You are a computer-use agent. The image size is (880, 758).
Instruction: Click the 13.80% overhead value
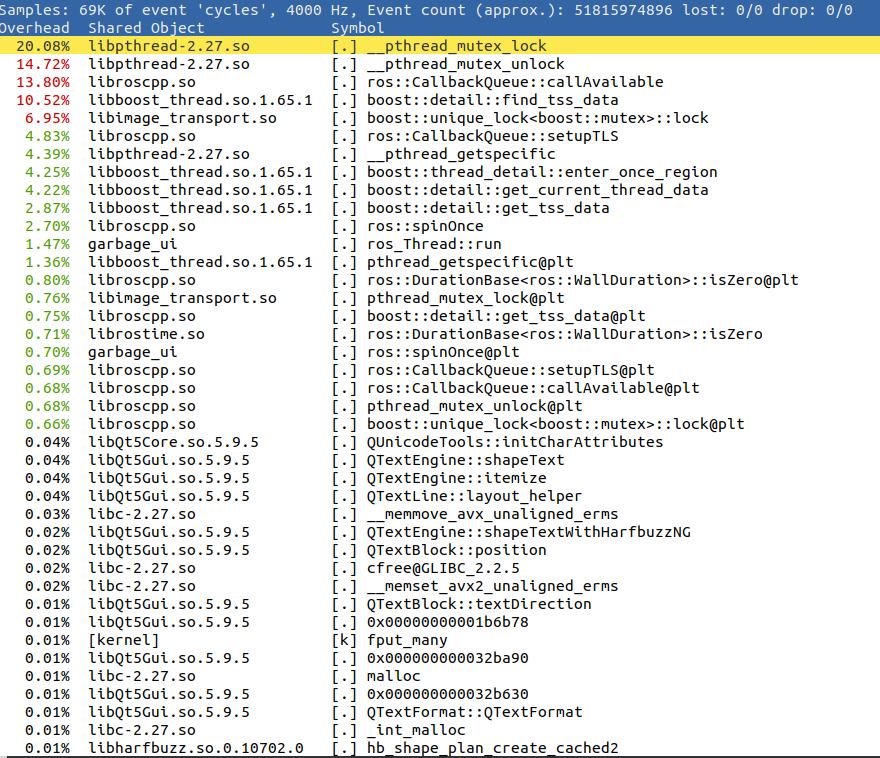pos(43,82)
